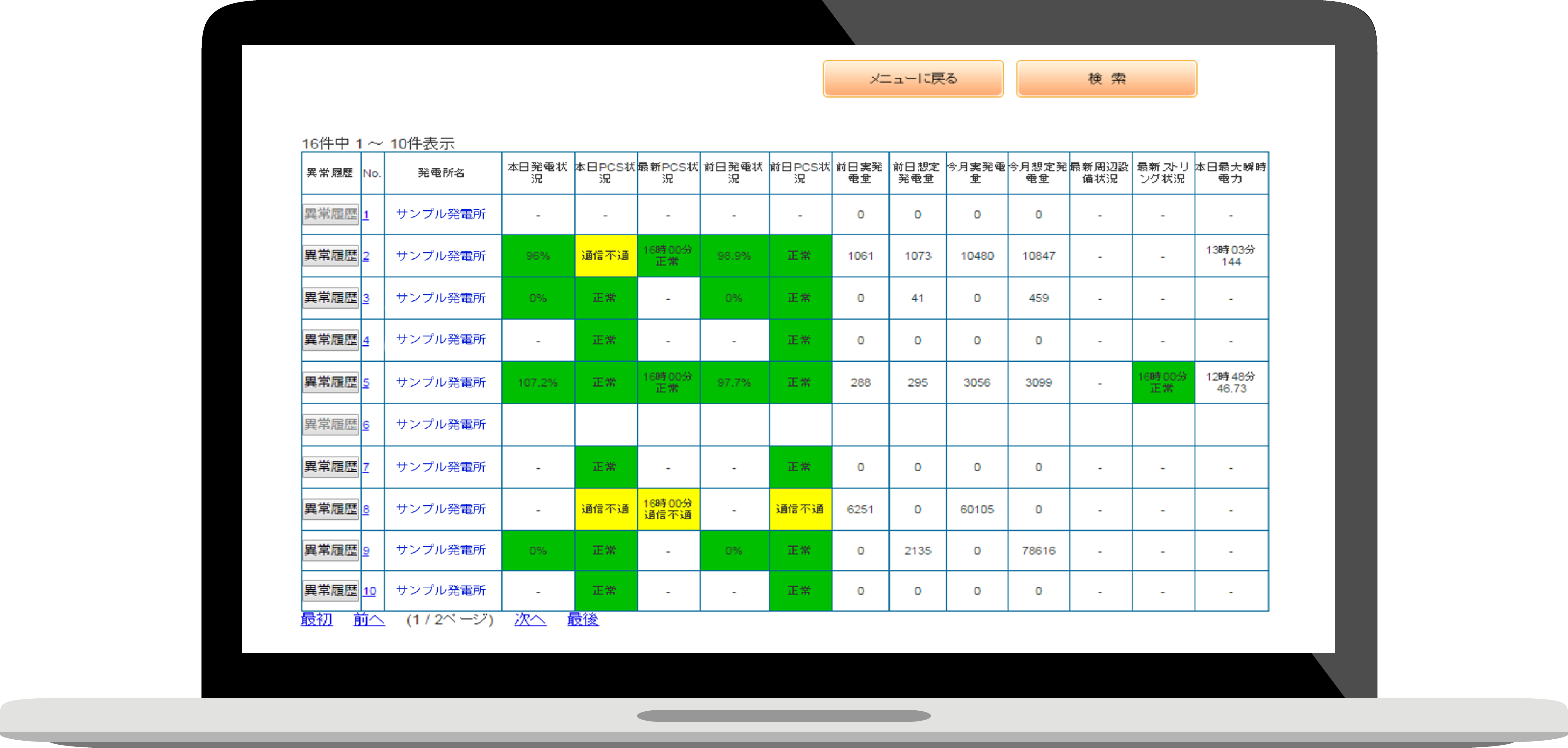Open plant number link 10
Screen dimensions: 1568x748
coord(369,591)
